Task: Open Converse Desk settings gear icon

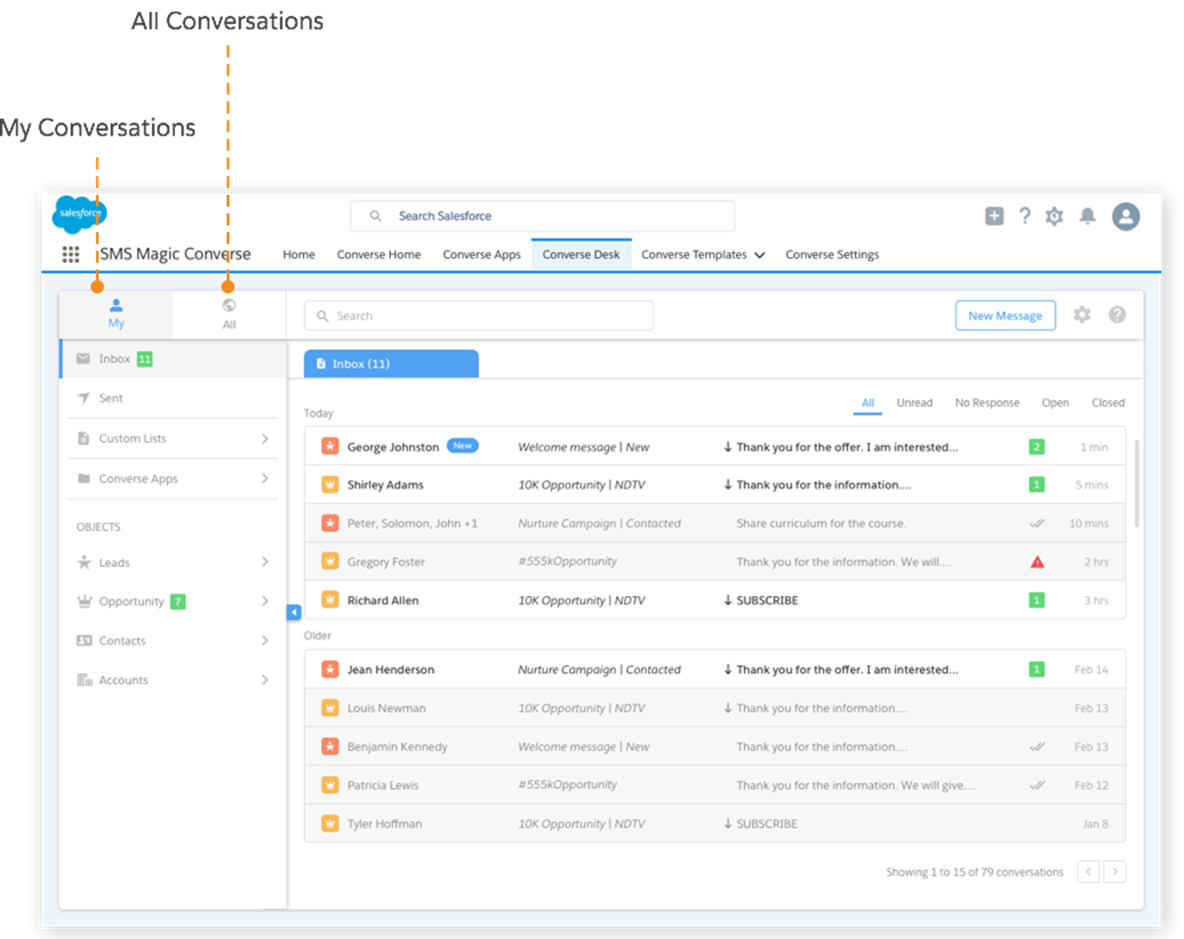Action: (1082, 315)
